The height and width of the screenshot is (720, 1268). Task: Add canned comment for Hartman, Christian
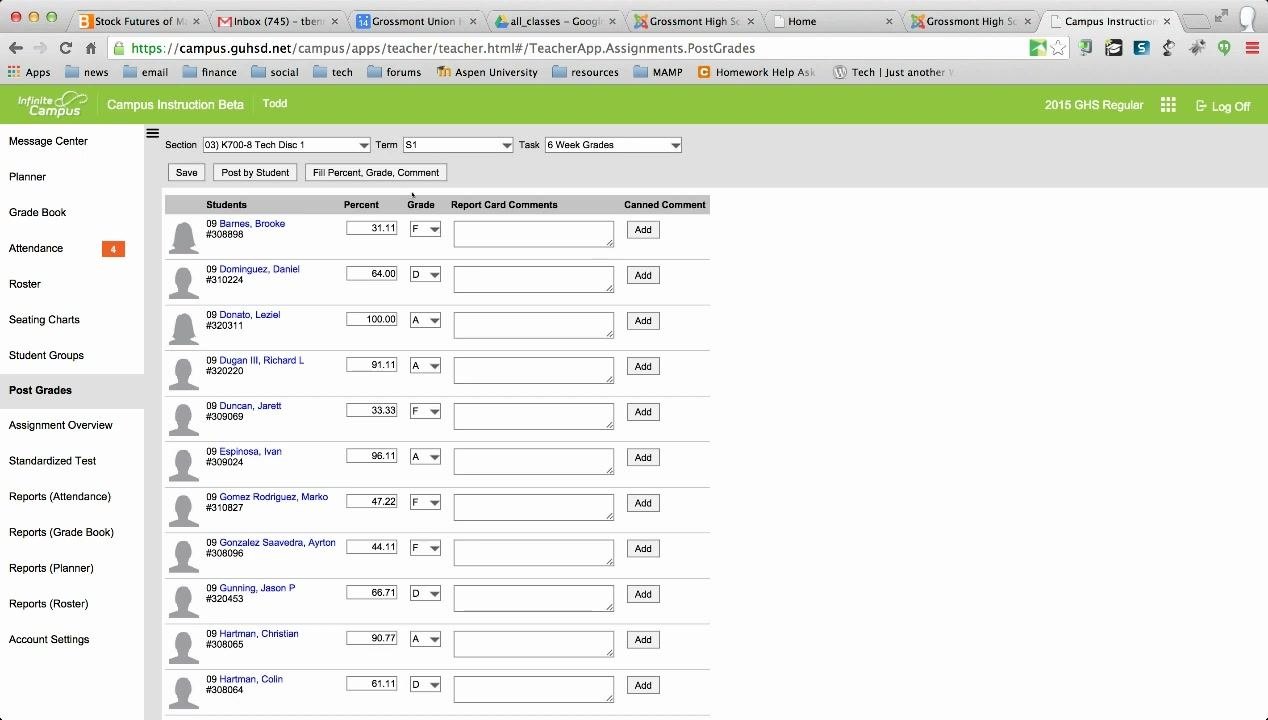click(643, 640)
